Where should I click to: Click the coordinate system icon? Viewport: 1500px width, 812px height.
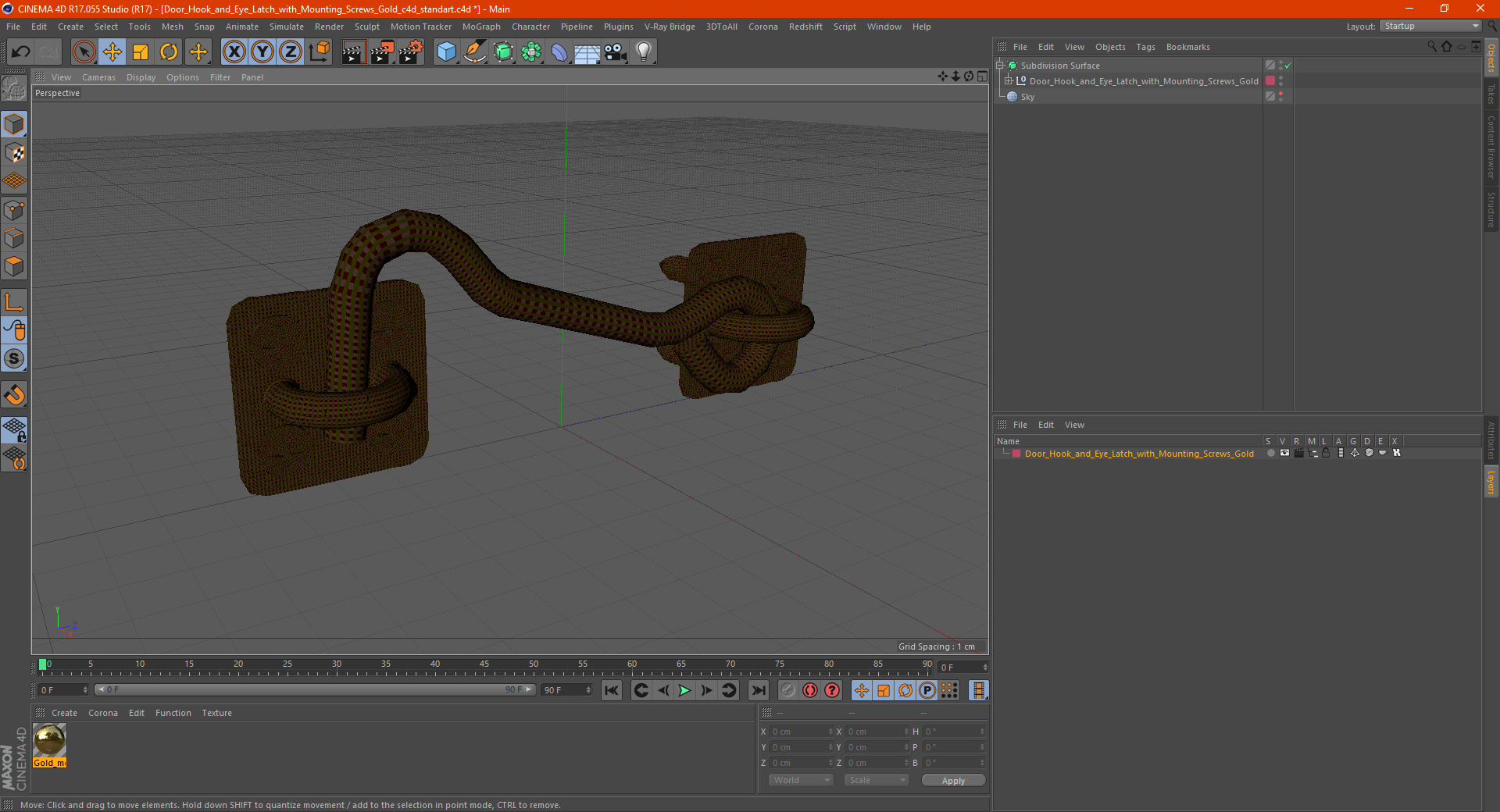320,52
